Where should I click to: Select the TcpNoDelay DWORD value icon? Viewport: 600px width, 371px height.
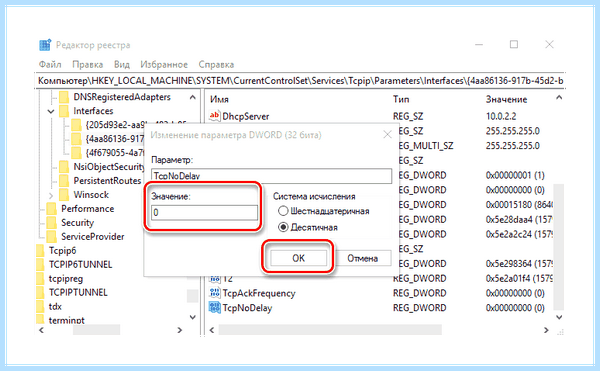[215, 308]
